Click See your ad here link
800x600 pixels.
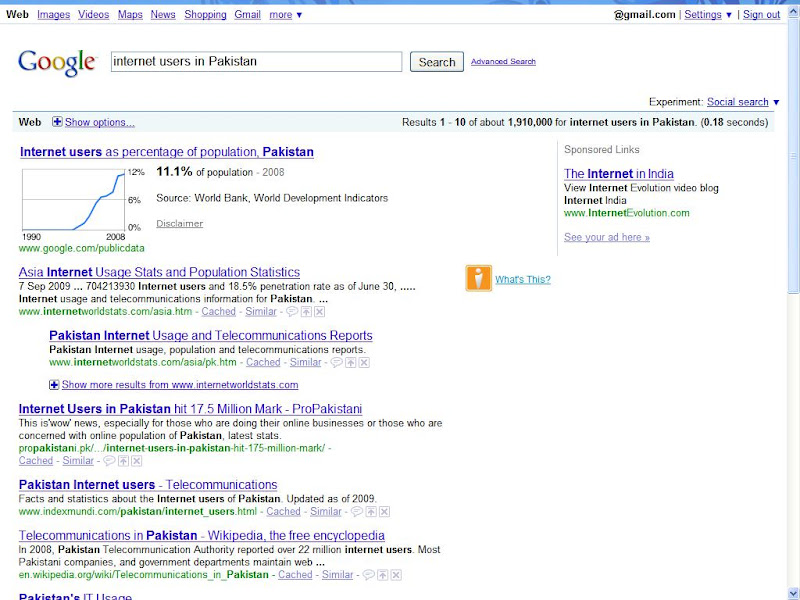[x=607, y=237]
